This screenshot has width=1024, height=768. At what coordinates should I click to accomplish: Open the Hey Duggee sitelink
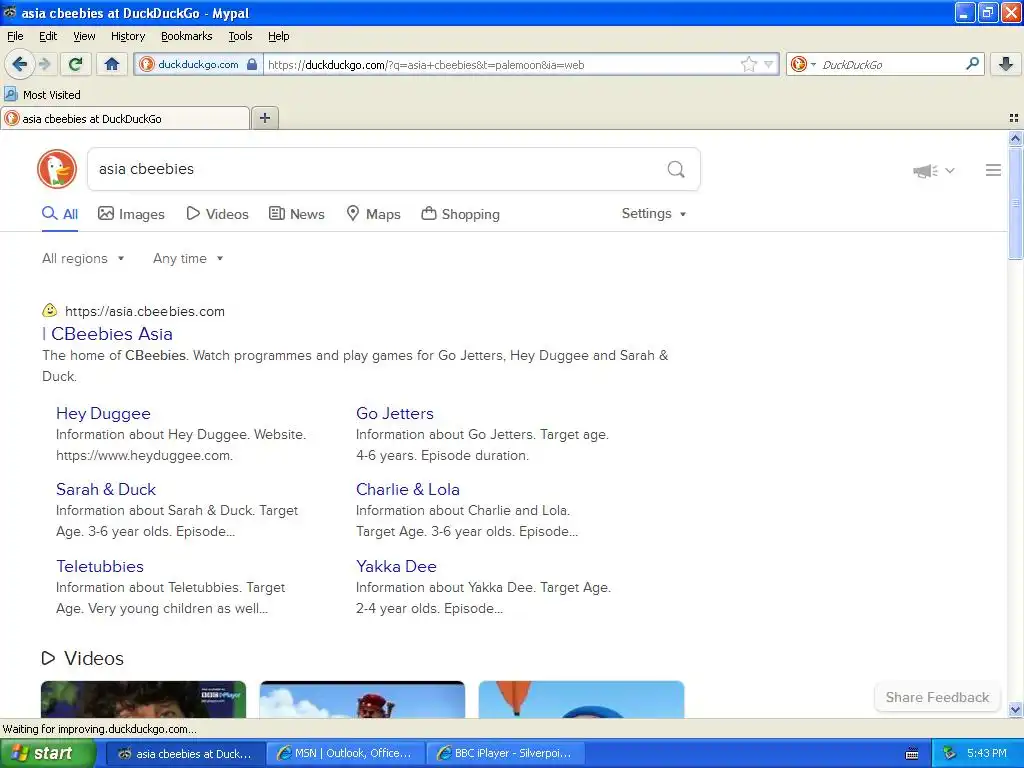pos(103,413)
